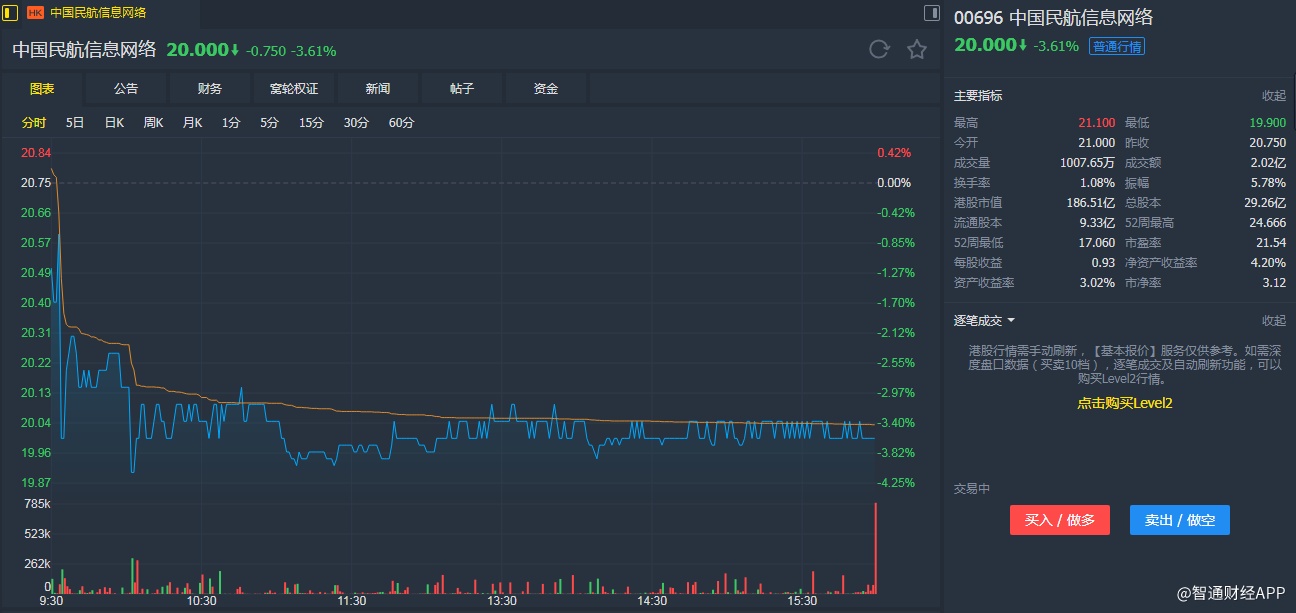Switch to the 窝轮权证 tab
The height and width of the screenshot is (613, 1296).
294,89
